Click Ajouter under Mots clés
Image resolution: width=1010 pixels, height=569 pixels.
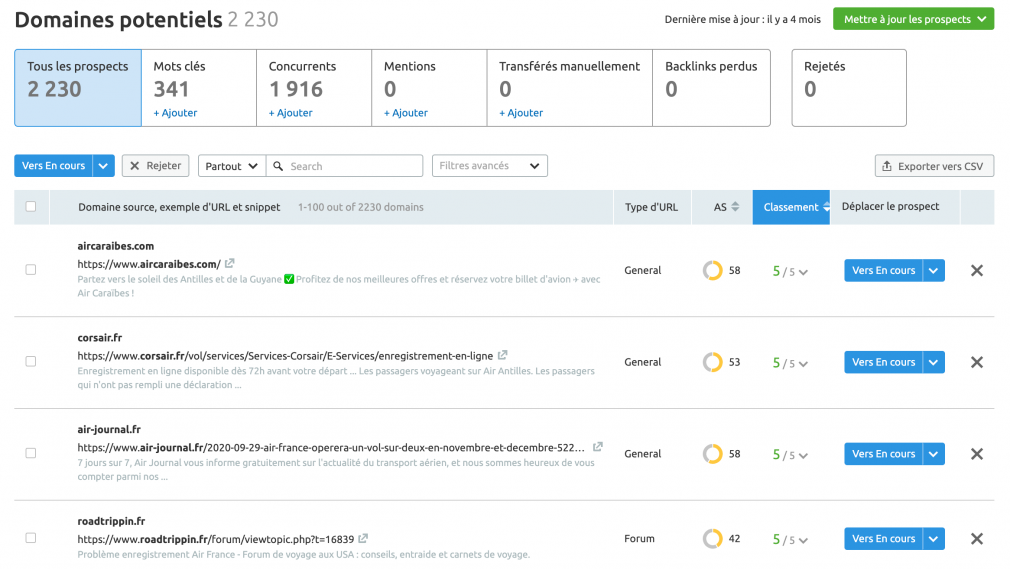[x=175, y=113]
